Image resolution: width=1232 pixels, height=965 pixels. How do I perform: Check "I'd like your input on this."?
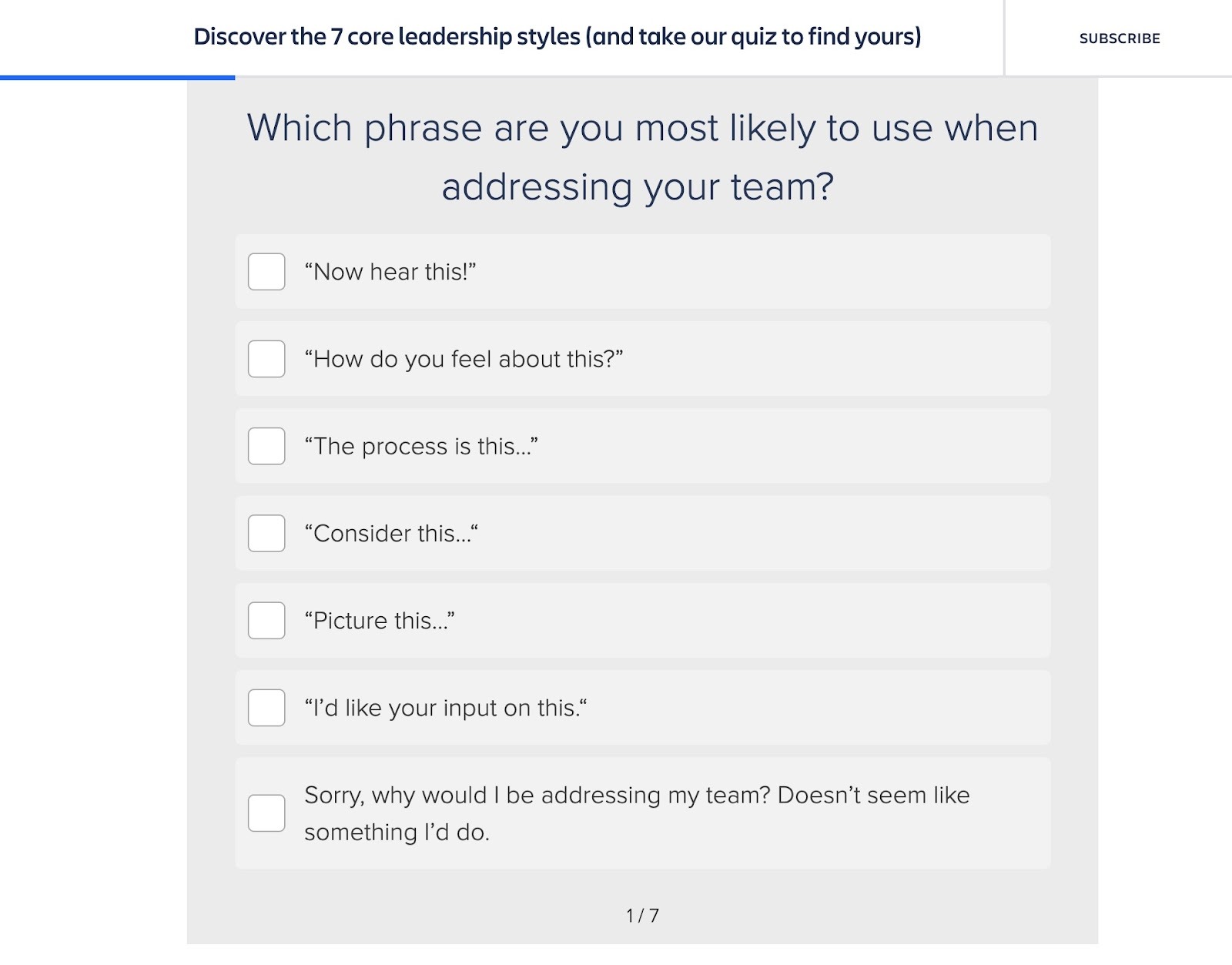pyautogui.click(x=266, y=709)
